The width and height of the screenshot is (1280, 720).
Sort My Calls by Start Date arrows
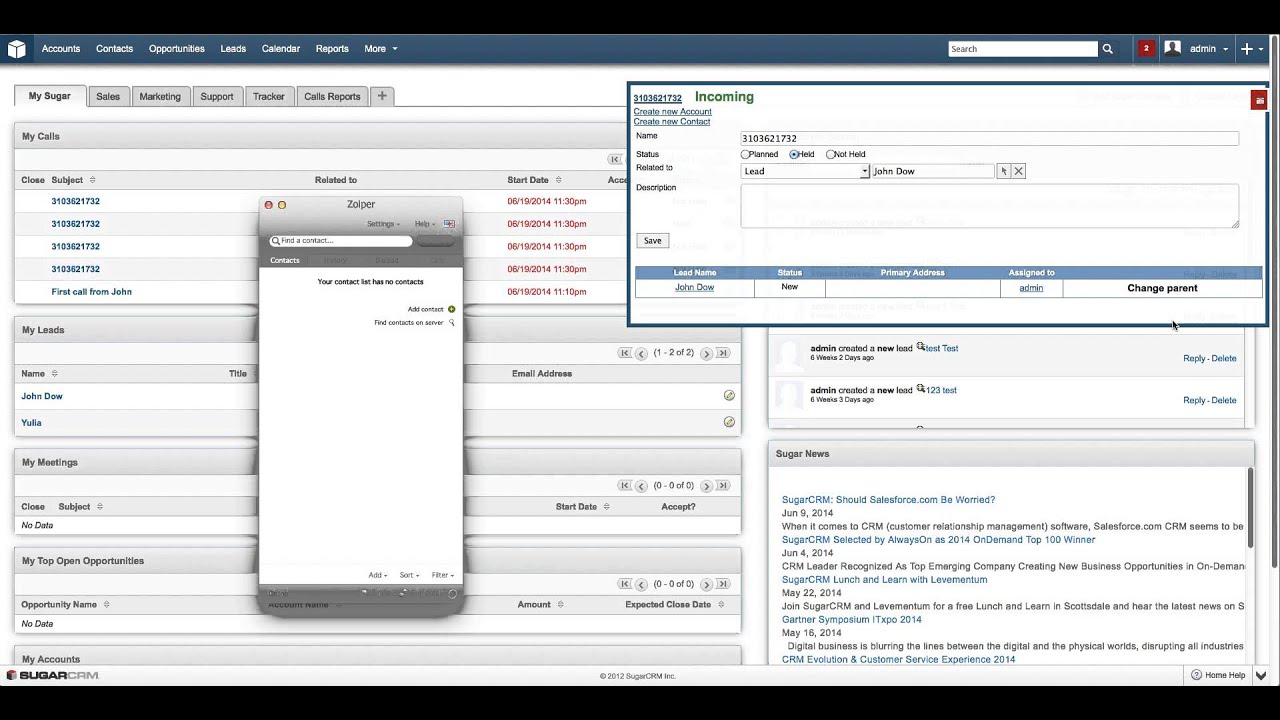(x=558, y=180)
